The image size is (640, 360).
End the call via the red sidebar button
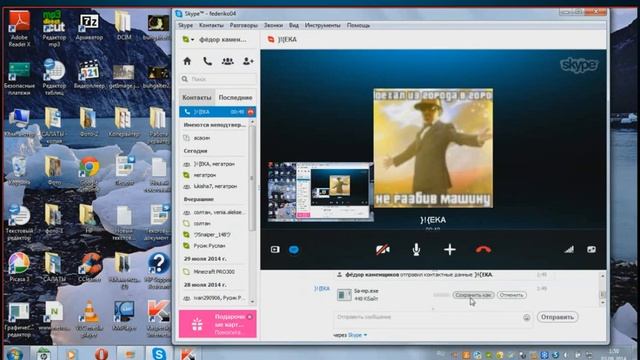[250, 112]
